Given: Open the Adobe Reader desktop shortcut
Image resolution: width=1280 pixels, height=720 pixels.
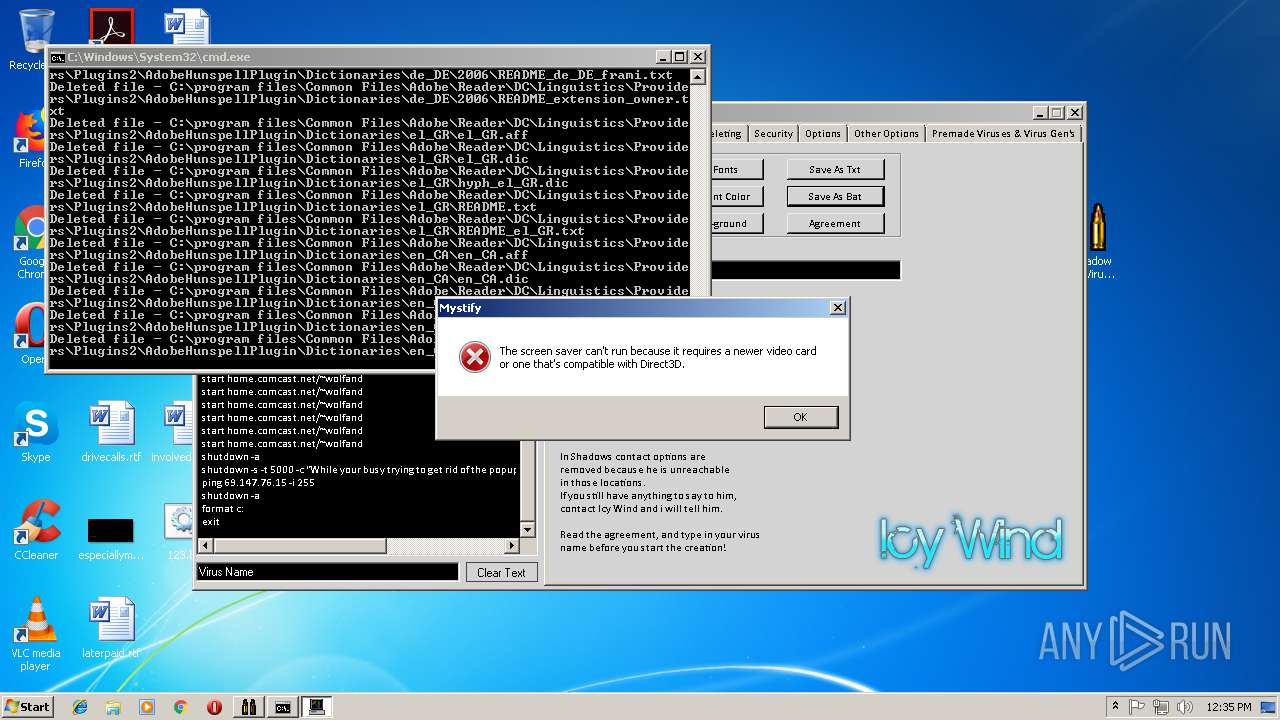Looking at the screenshot, I should click(x=111, y=27).
